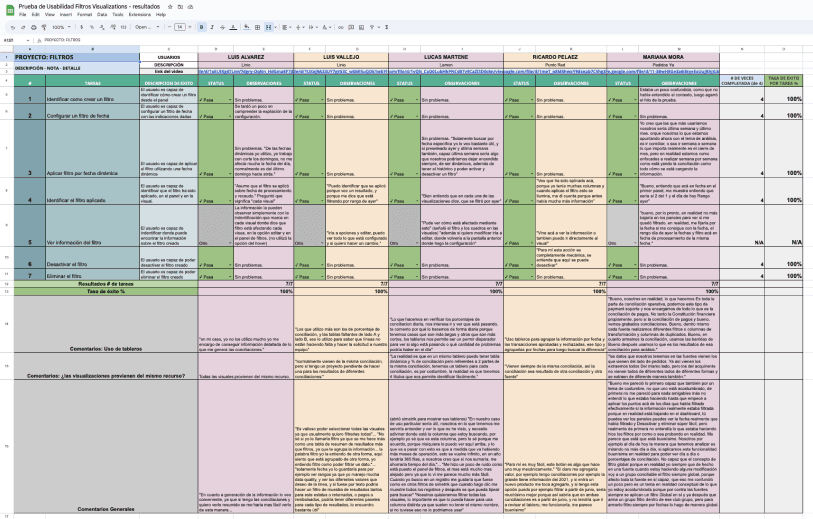Toggle italic formatting
Screen dimensions: 813x519
click(x=212, y=27)
